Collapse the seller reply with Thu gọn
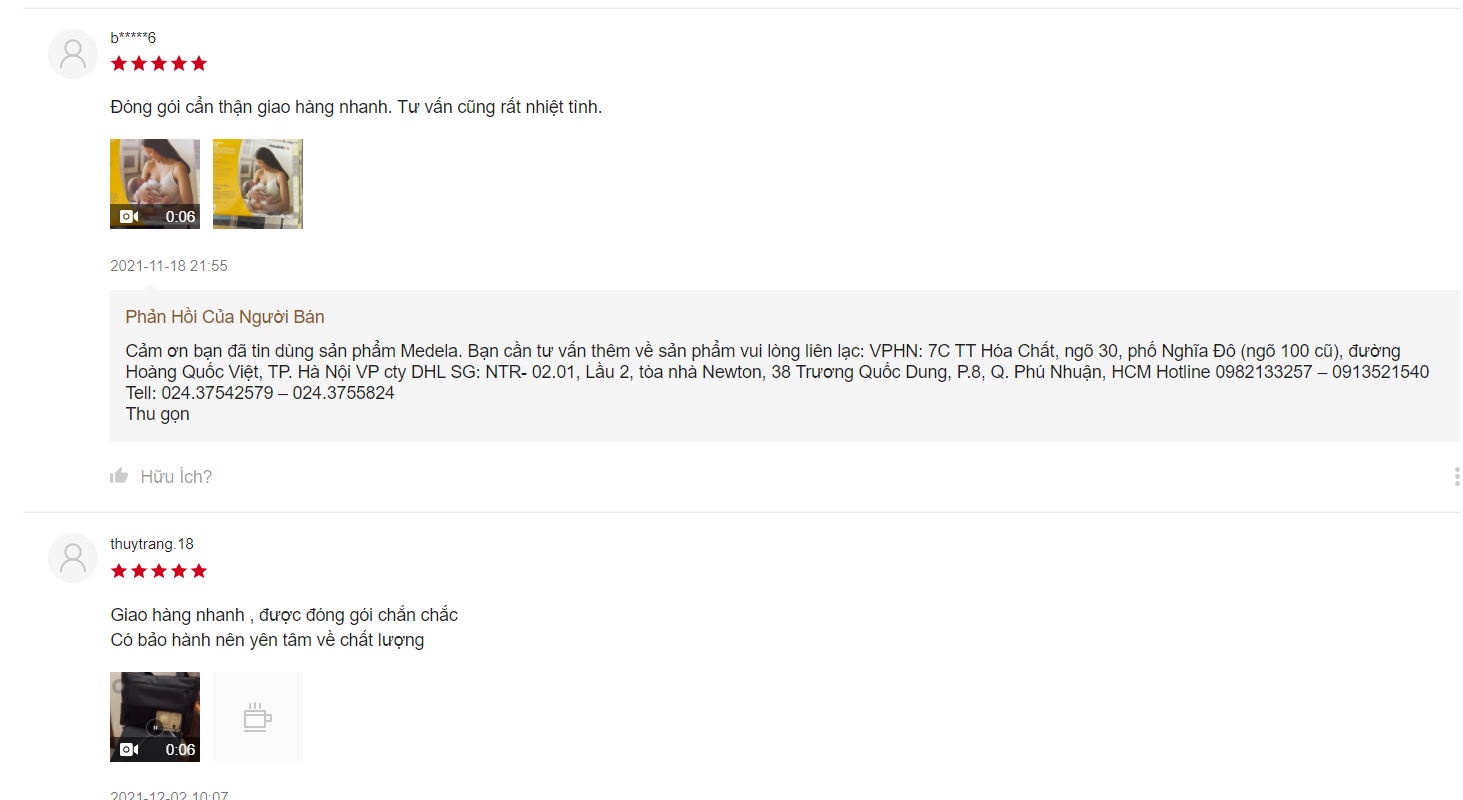Viewport: 1463px width, 800px height. point(157,414)
